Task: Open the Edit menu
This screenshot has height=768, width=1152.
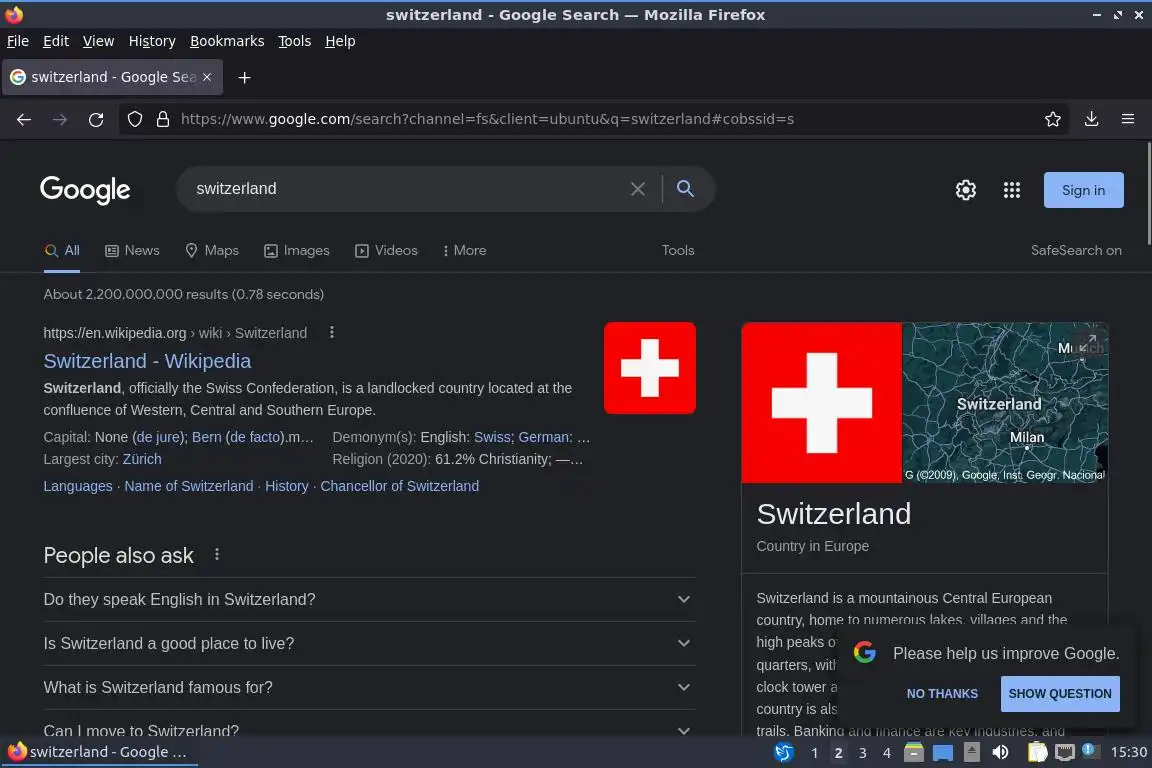Action: [56, 41]
